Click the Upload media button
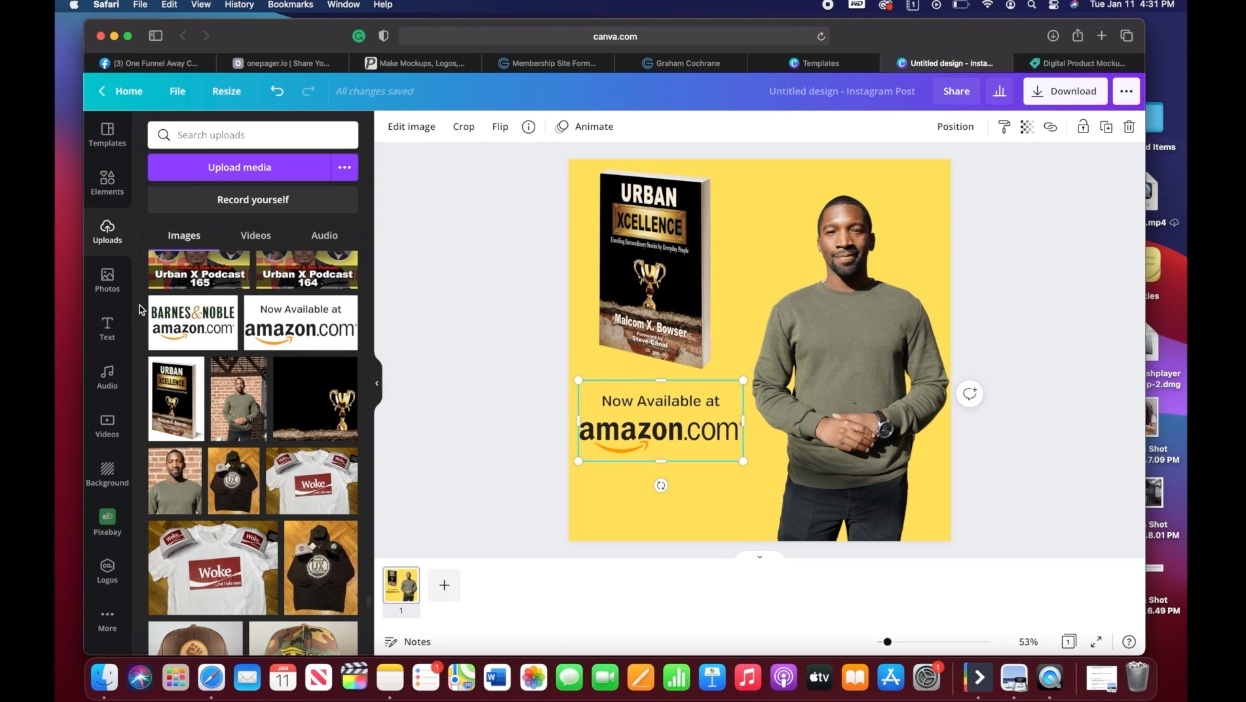 point(239,167)
